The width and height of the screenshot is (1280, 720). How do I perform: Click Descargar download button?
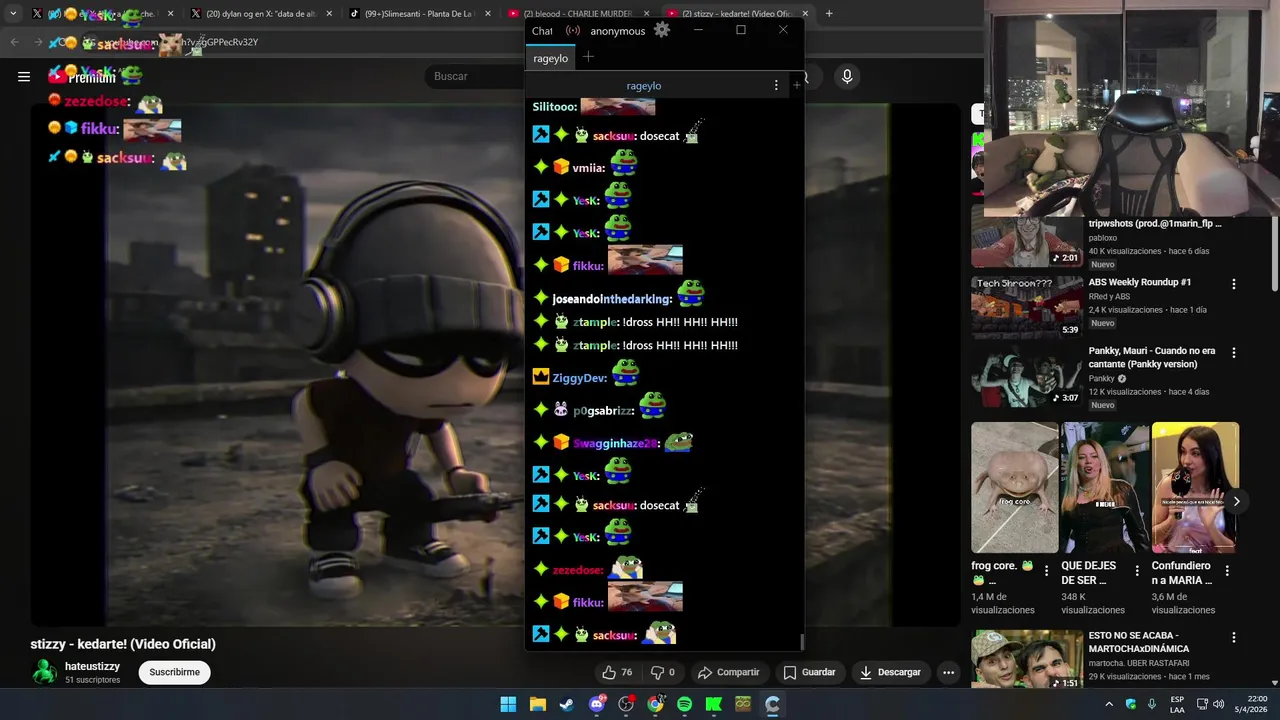point(890,672)
